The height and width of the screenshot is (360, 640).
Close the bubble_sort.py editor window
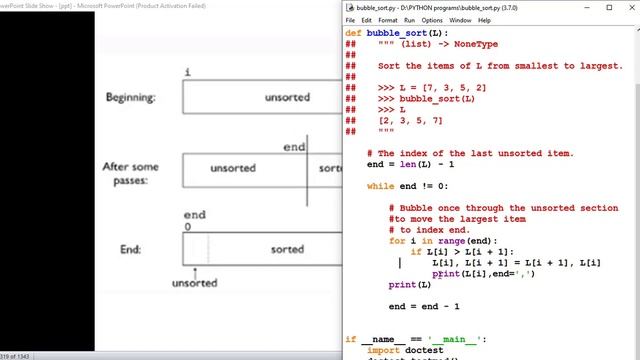pos(631,7)
